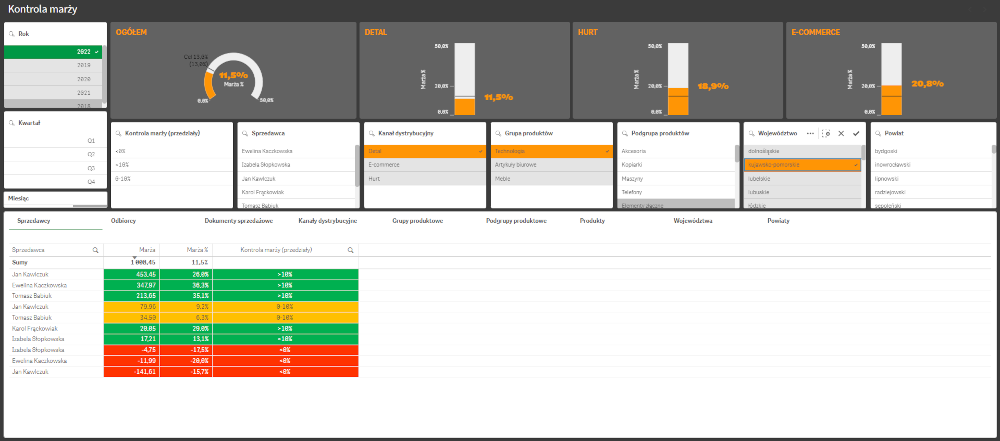Screen dimensions: 1000x441
Task: Choose the <0% margin range filter
Action: click(x=171, y=151)
